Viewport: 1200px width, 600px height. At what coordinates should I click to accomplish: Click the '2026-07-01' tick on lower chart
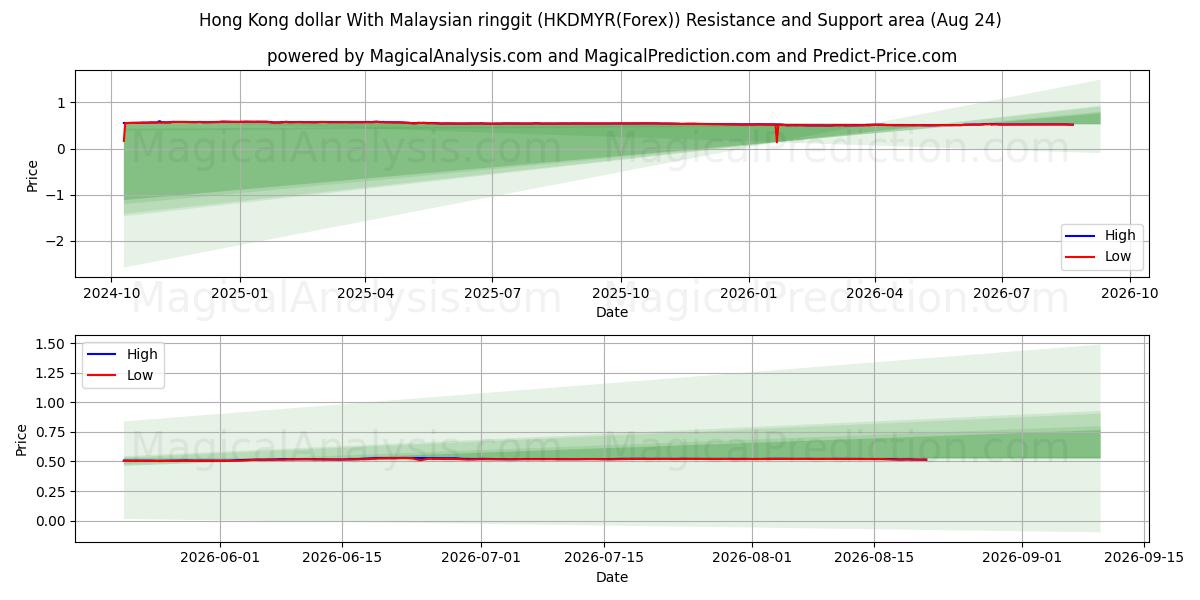[482, 559]
